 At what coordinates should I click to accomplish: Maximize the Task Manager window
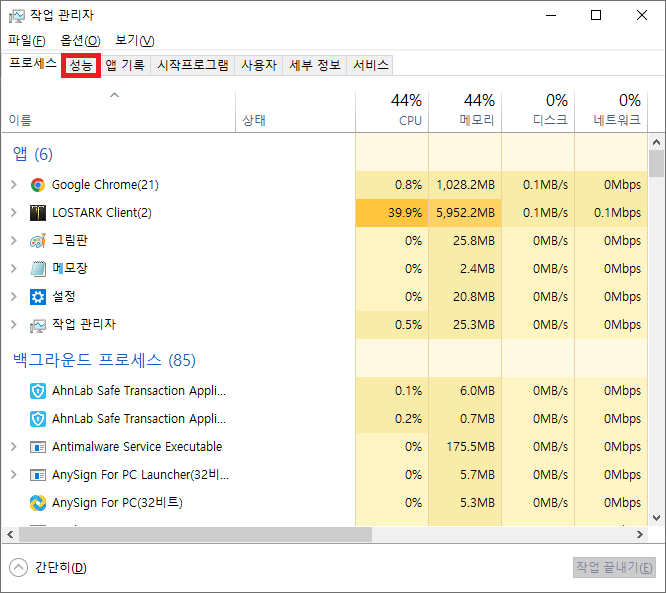tap(596, 16)
